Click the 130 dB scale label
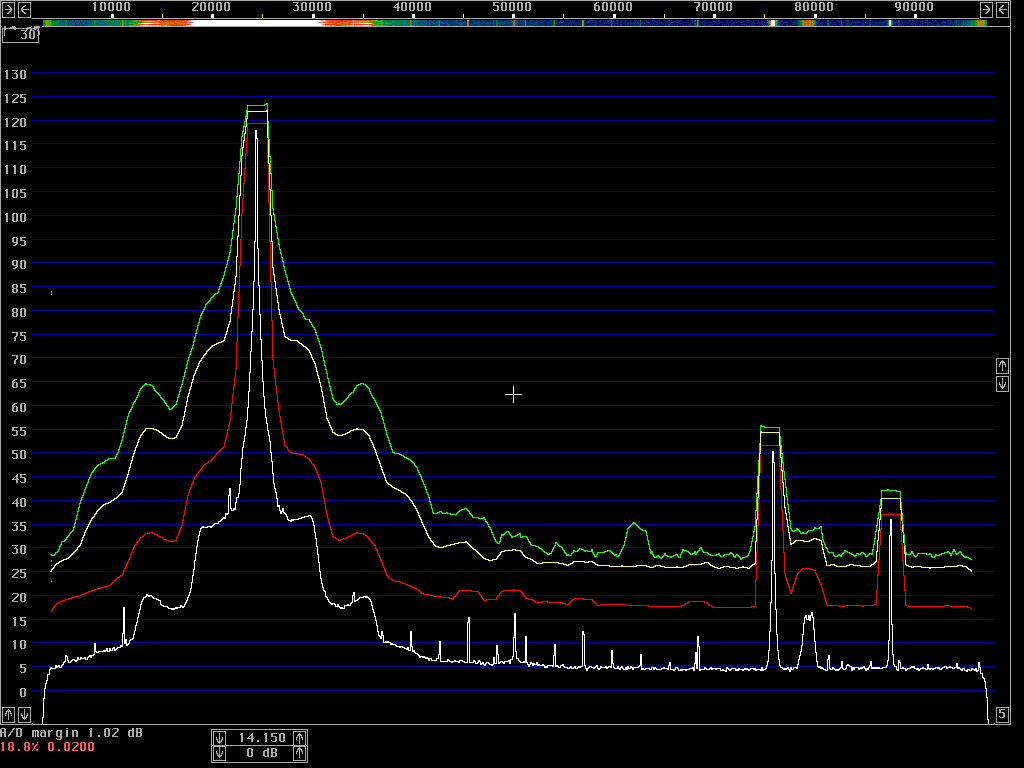The height and width of the screenshot is (768, 1024). [x=15, y=74]
